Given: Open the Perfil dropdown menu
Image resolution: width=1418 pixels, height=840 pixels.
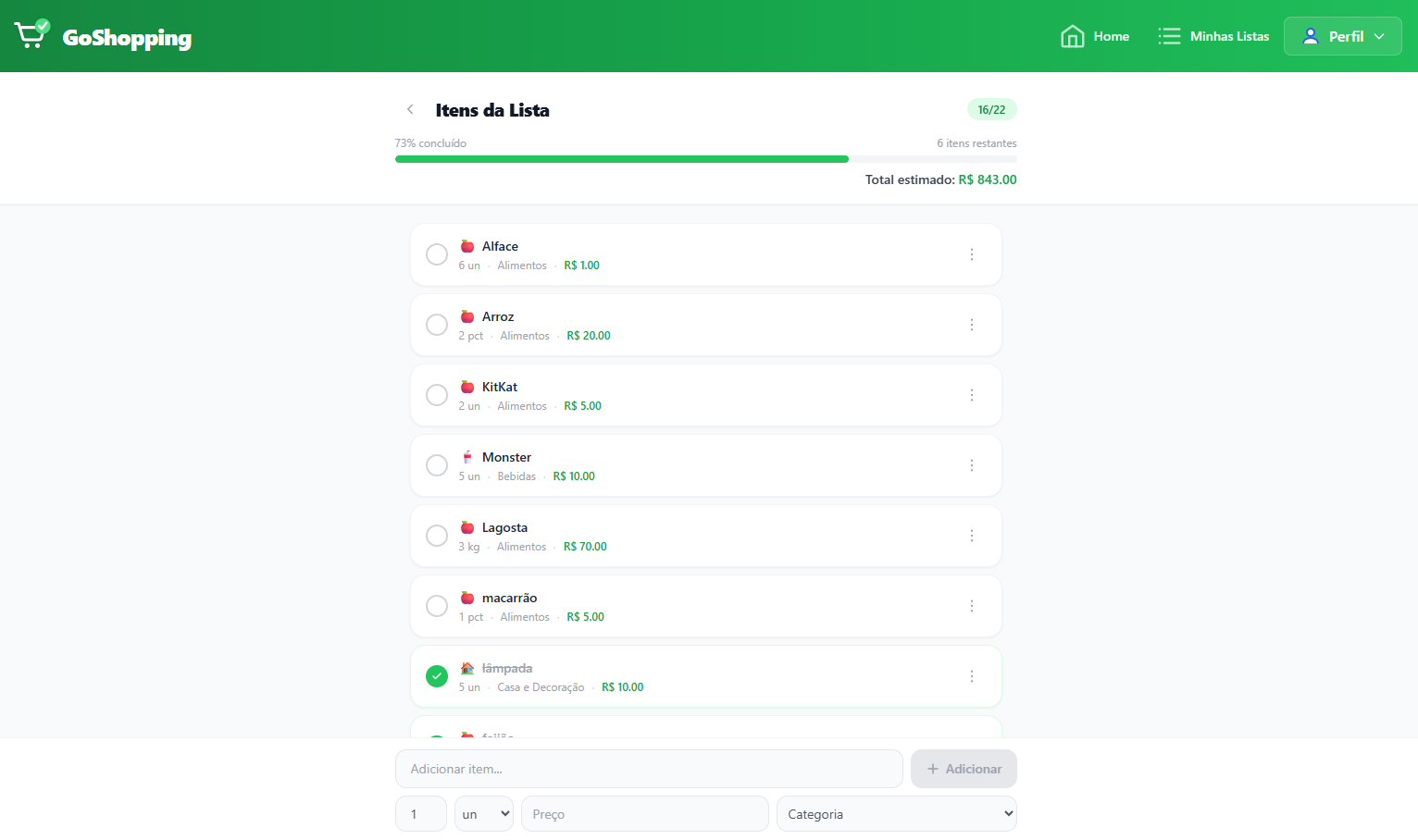Looking at the screenshot, I should (x=1342, y=36).
